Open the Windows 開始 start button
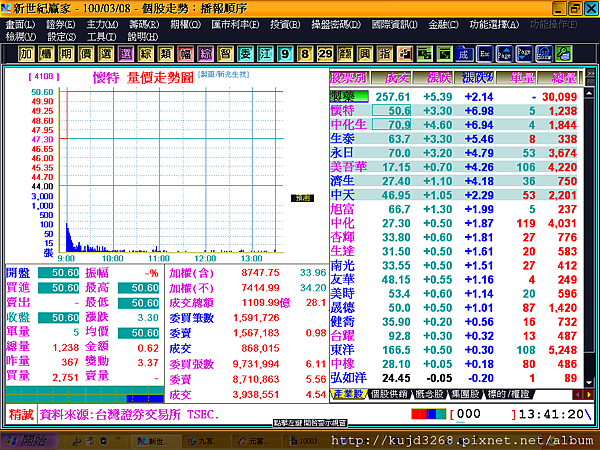This screenshot has height=450, width=600. click(x=30, y=441)
